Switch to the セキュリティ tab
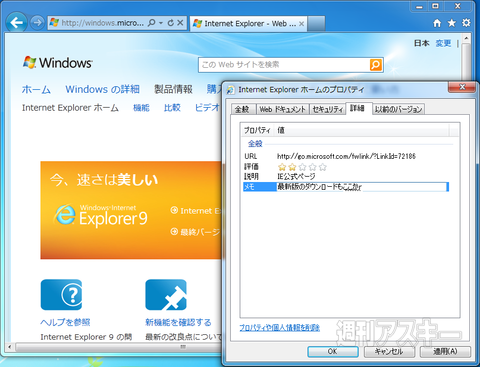Image resolution: width=480 pixels, height=367 pixels. click(x=328, y=109)
